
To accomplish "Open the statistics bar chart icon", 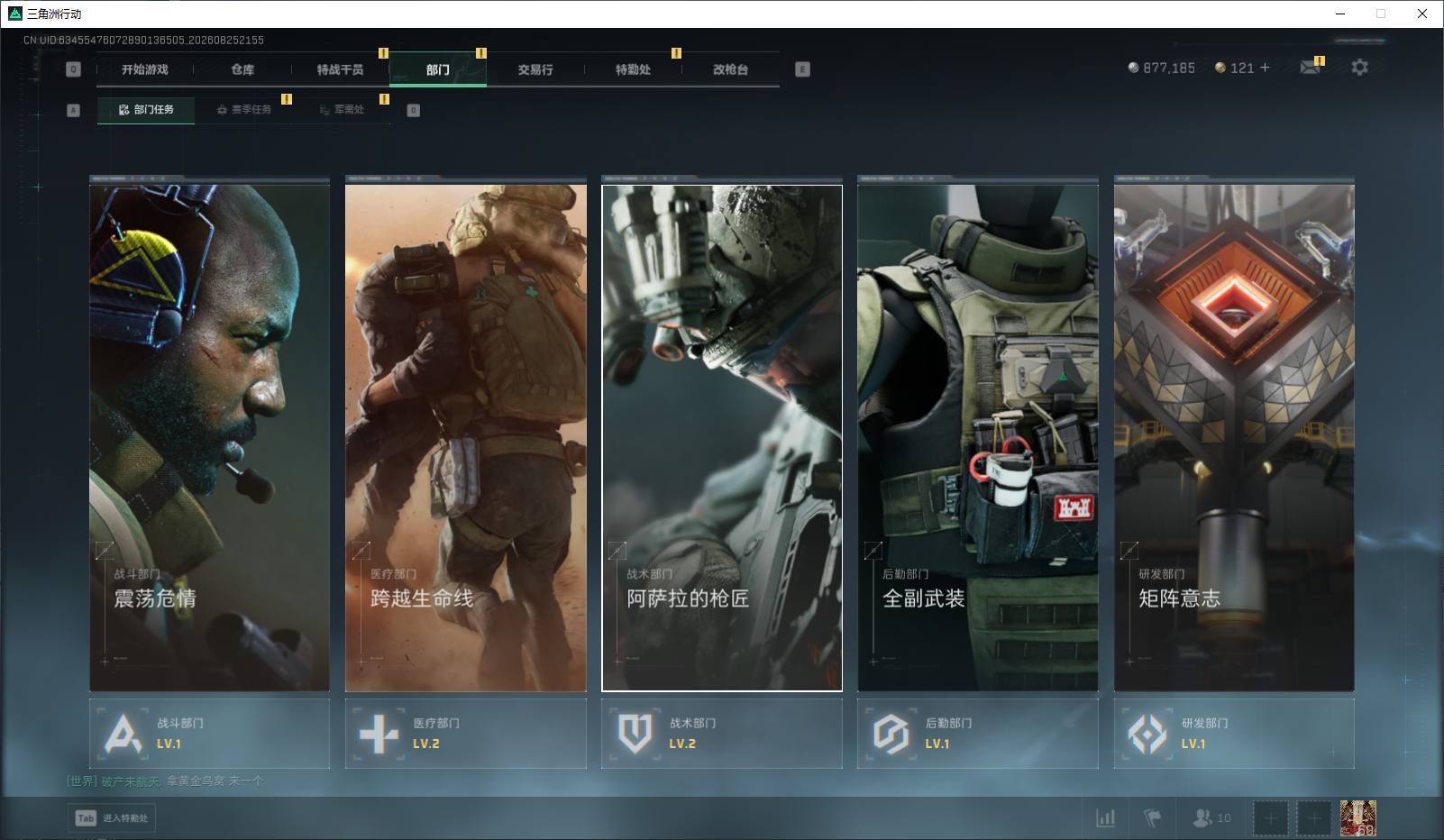I will (1105, 818).
